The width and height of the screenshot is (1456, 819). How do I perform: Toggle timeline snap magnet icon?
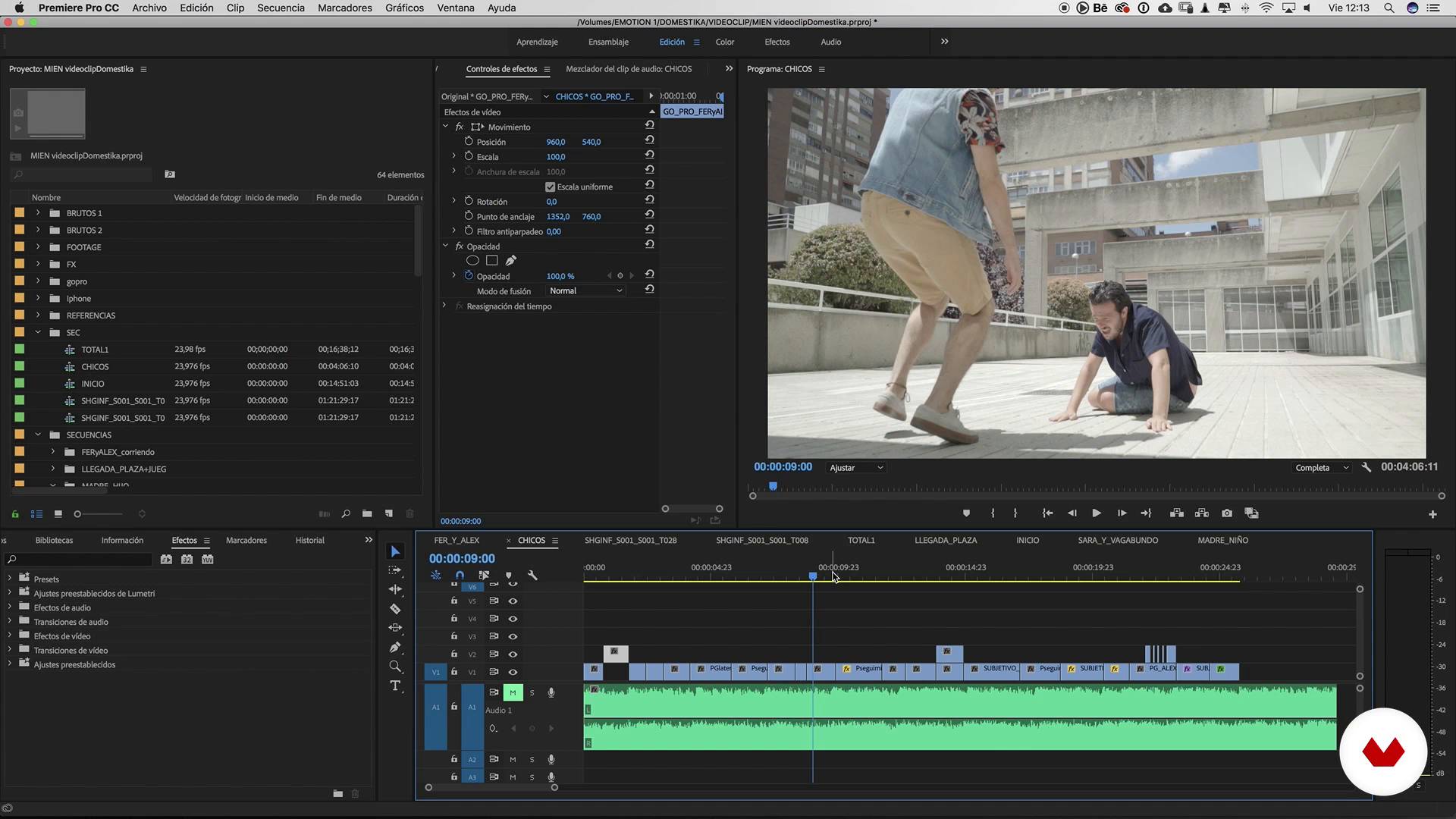click(x=460, y=576)
